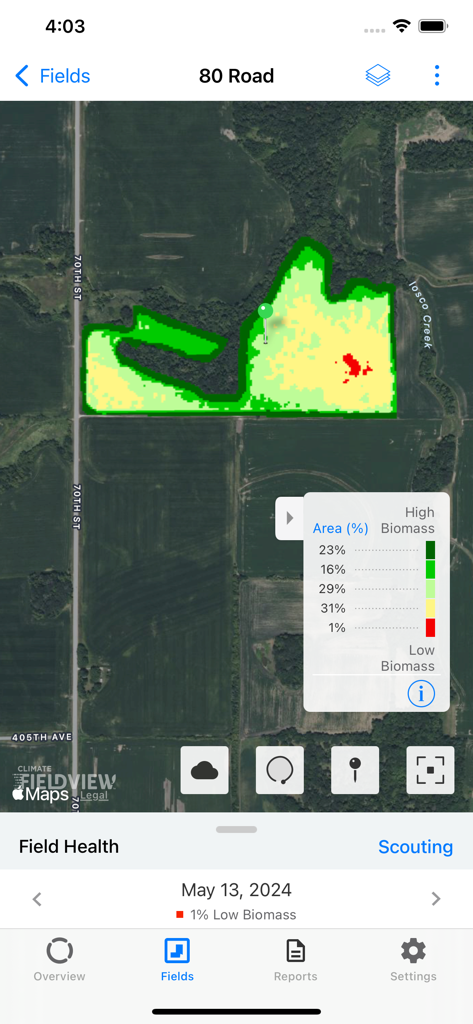The width and height of the screenshot is (473, 1024).
Task: Tap the Area (%) legend header
Action: [340, 528]
